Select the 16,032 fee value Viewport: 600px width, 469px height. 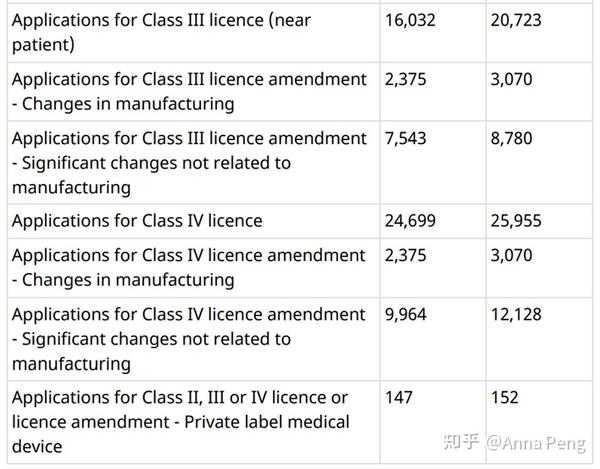click(x=410, y=20)
